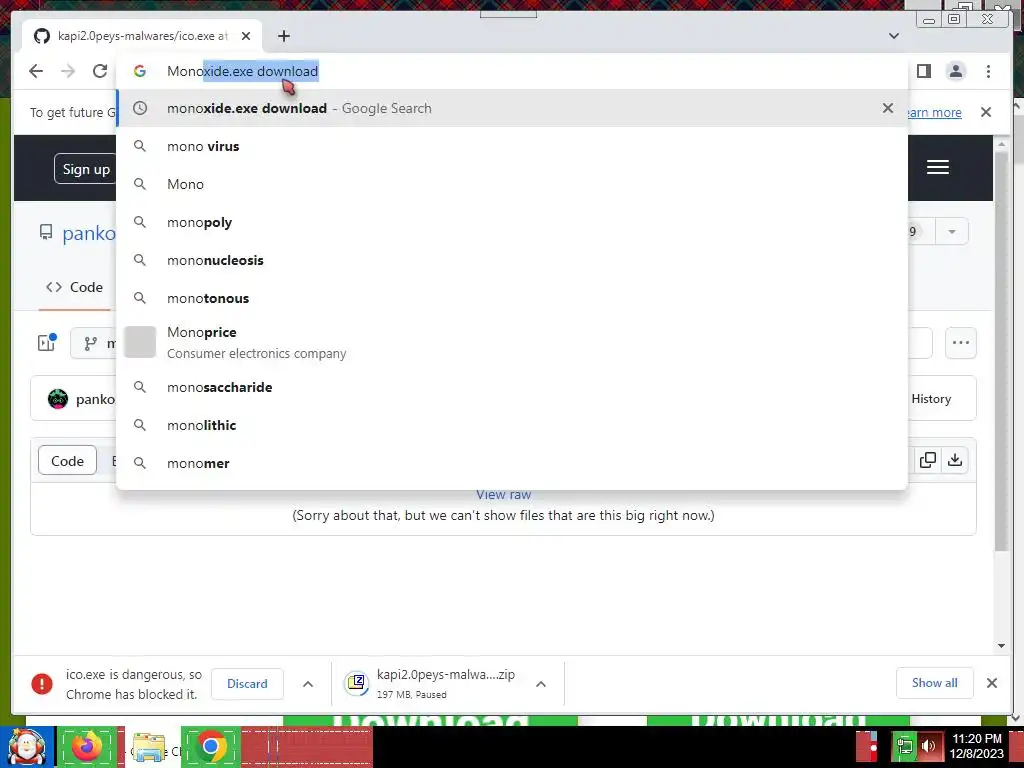Reload the page with refresh icon
Image resolution: width=1024 pixels, height=768 pixels.
pyautogui.click(x=100, y=71)
